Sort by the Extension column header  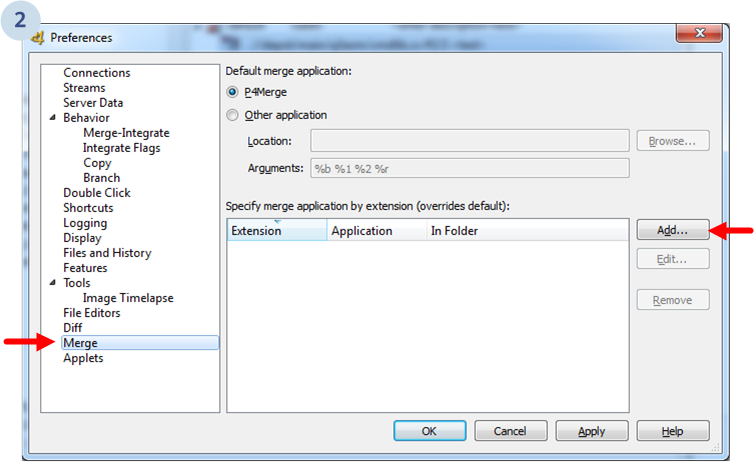point(277,230)
